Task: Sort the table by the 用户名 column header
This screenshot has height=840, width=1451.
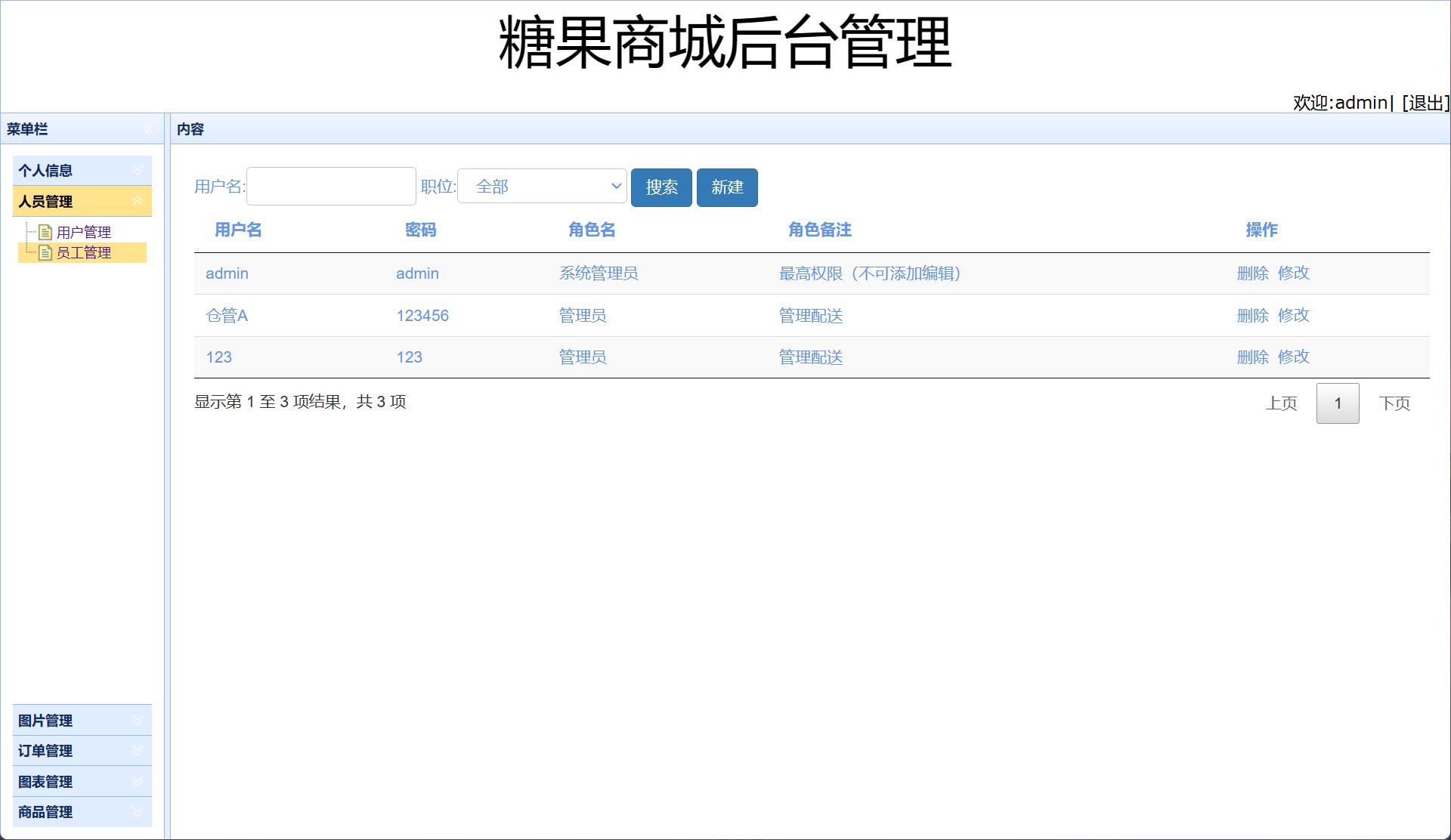Action: [x=237, y=230]
